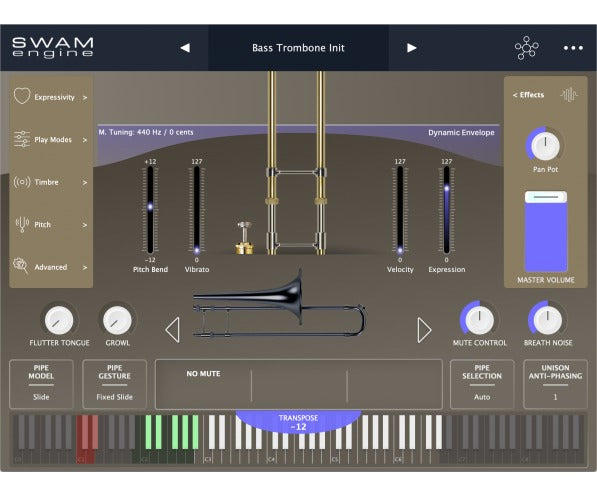Go to the previous preset with the left arrow
597x497 pixels.
(185, 48)
